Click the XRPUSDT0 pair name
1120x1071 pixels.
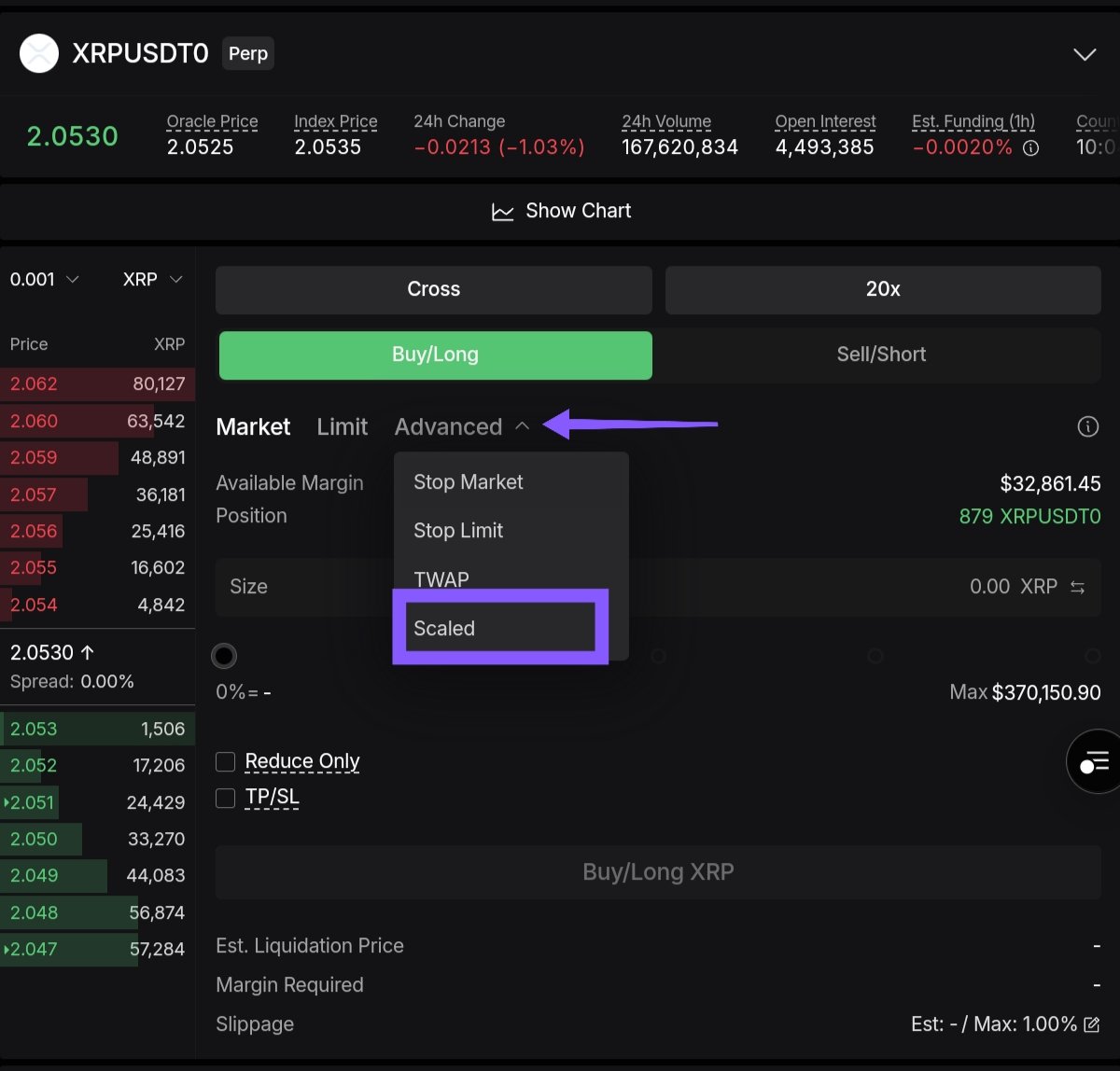141,54
